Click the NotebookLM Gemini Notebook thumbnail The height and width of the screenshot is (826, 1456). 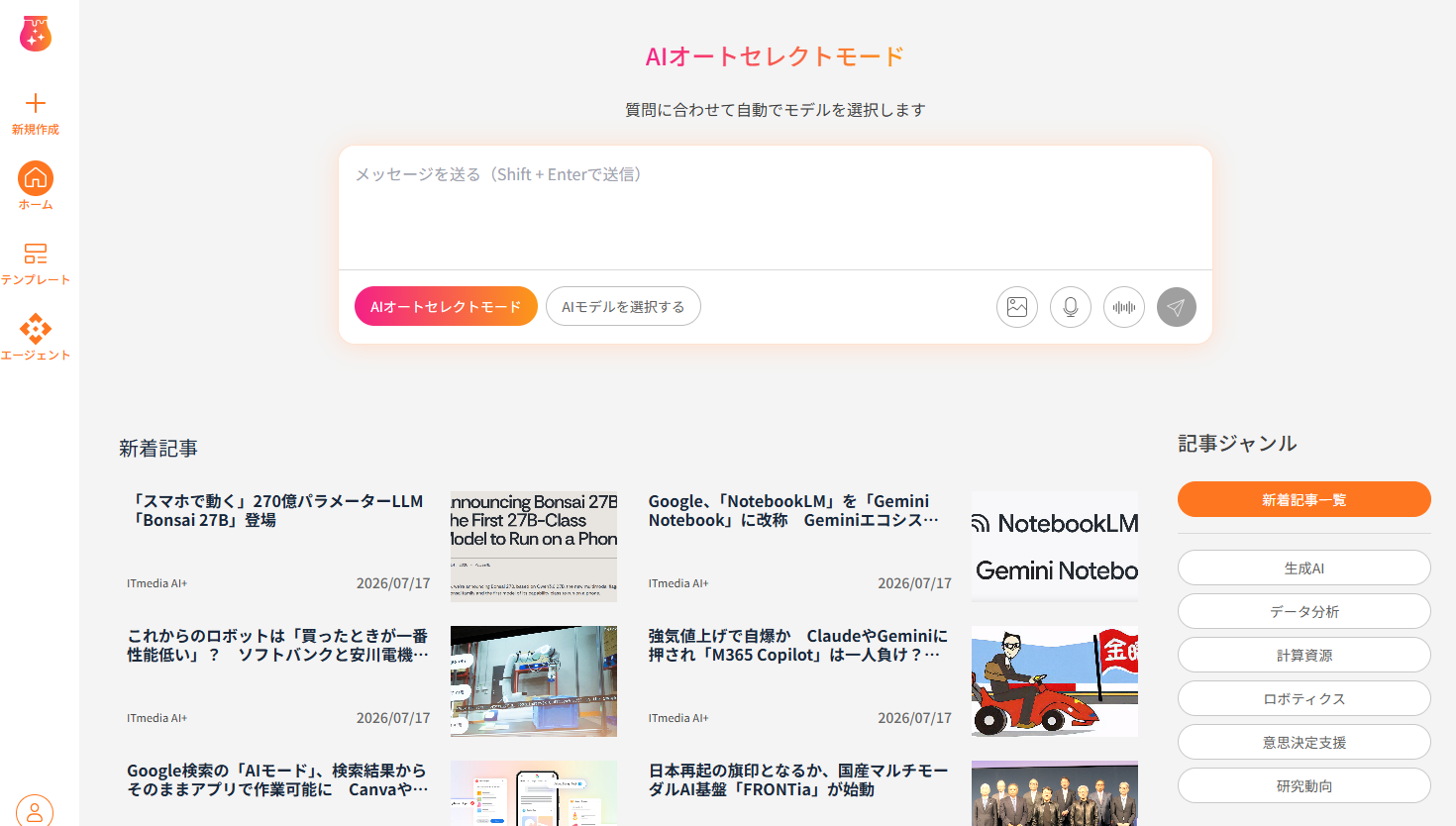tap(1055, 547)
